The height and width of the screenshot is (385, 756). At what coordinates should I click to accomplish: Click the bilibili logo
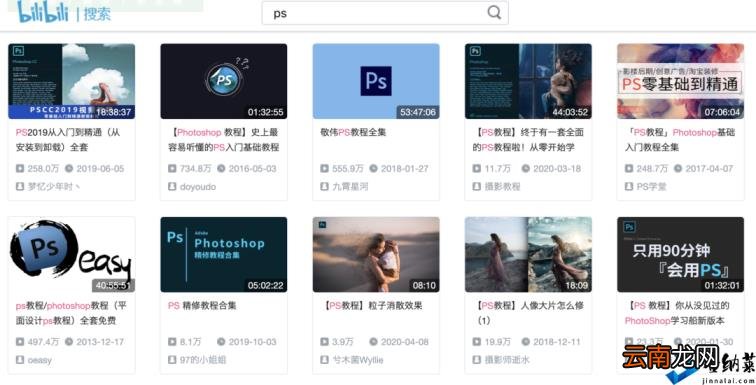pos(42,12)
